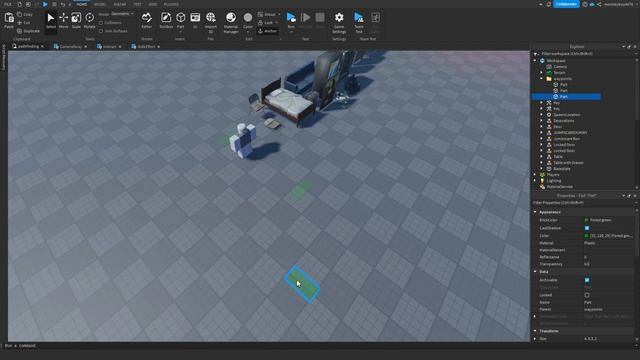Collapse the waypoints folder node
Viewport: 640px width, 360px height.
(542, 78)
